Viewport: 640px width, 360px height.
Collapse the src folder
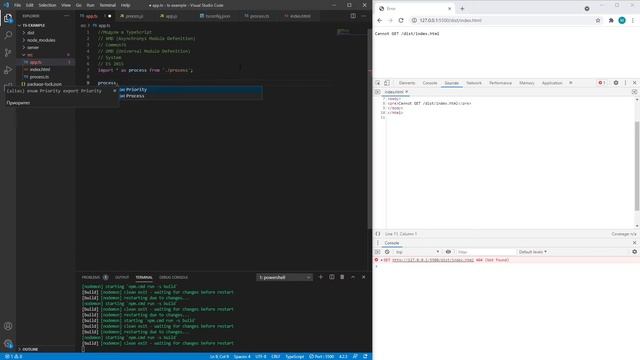pos(30,55)
